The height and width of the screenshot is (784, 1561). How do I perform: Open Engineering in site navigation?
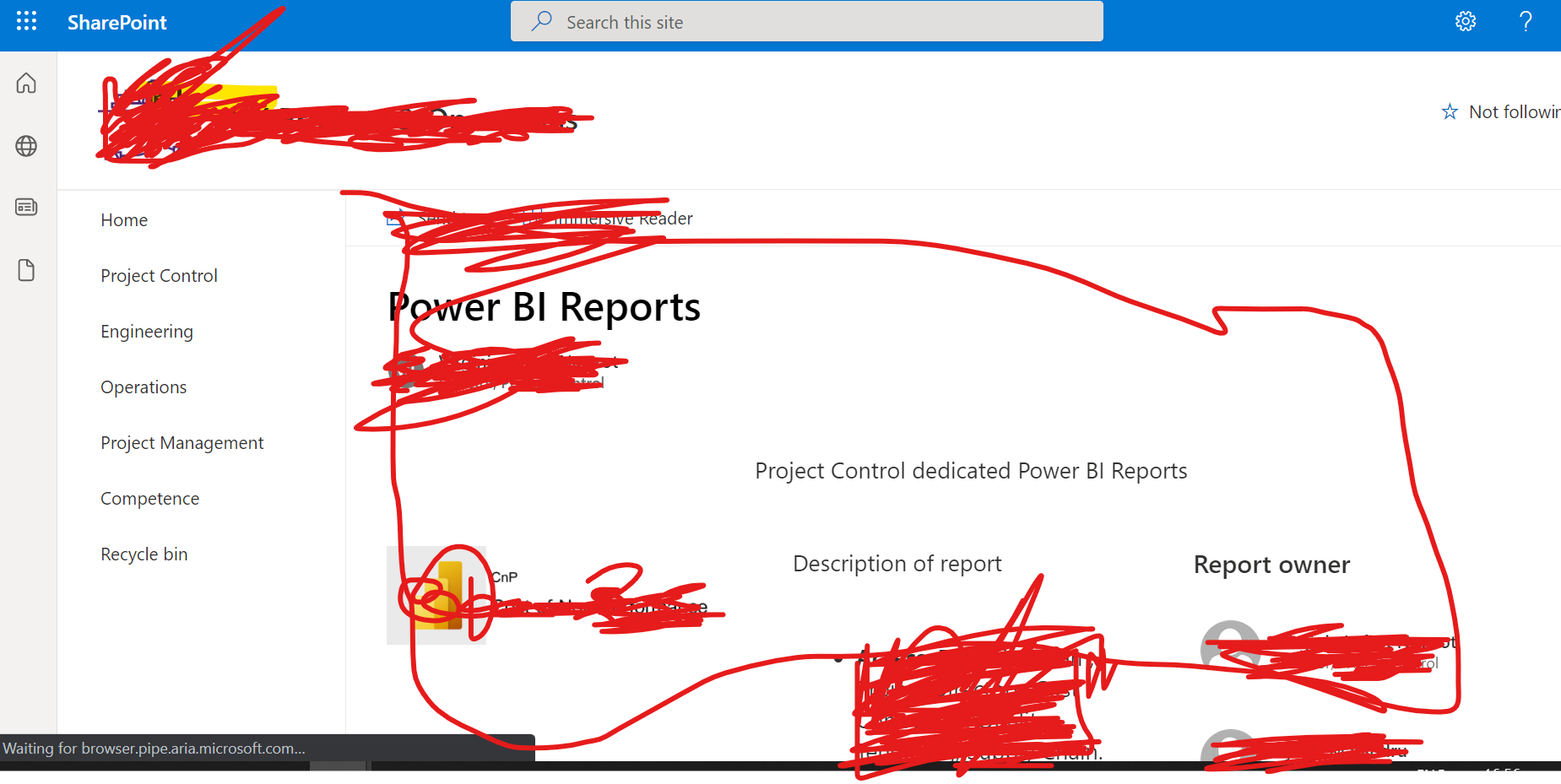147,332
